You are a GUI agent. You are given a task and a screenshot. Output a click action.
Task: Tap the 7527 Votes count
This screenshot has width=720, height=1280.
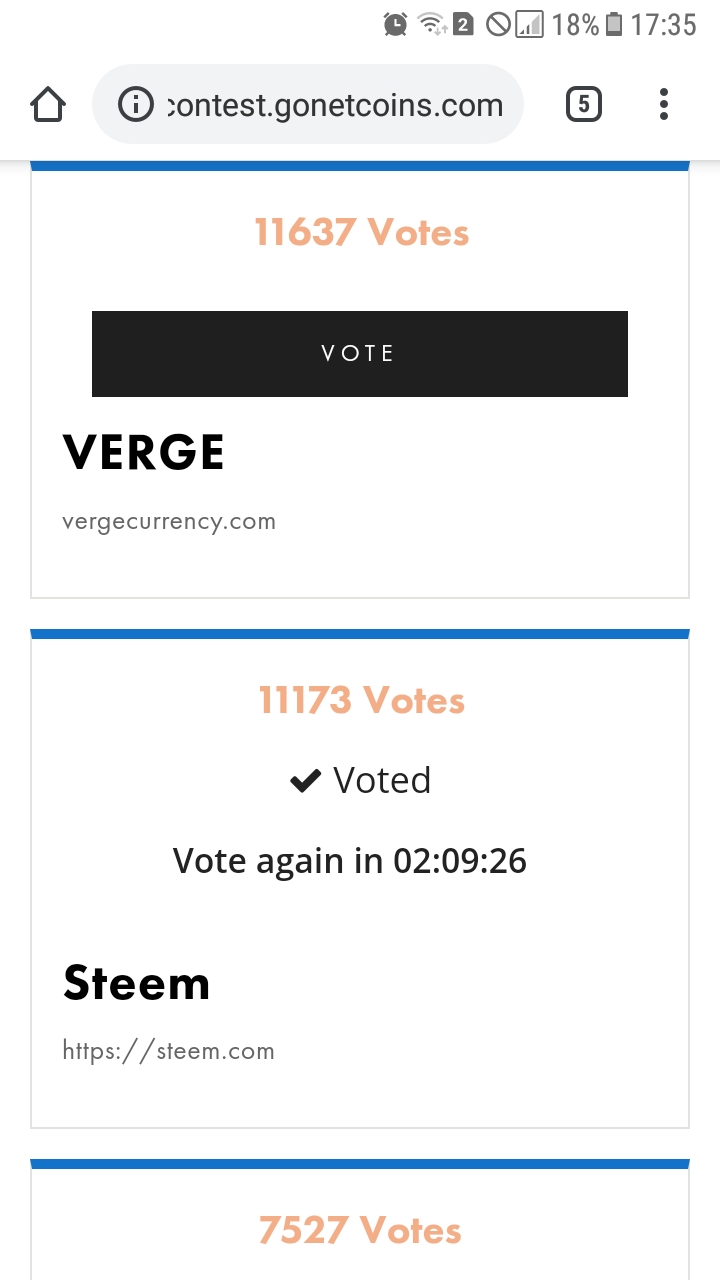coord(360,1230)
